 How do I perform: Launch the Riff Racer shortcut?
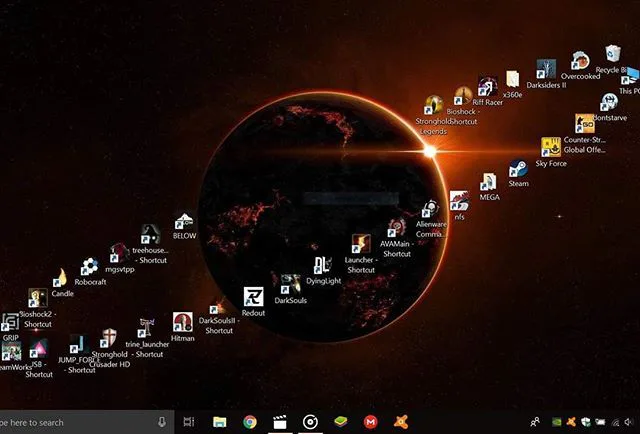(487, 86)
